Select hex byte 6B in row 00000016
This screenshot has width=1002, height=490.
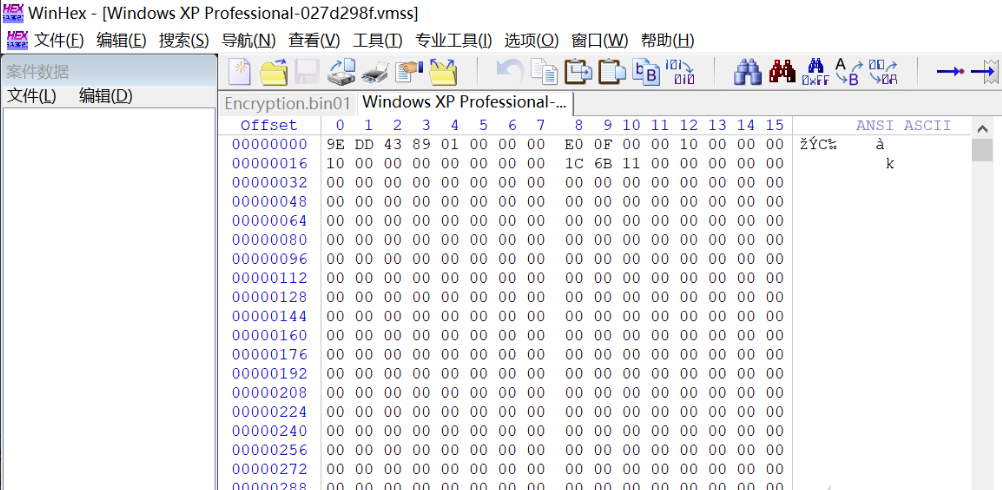pyautogui.click(x=603, y=164)
